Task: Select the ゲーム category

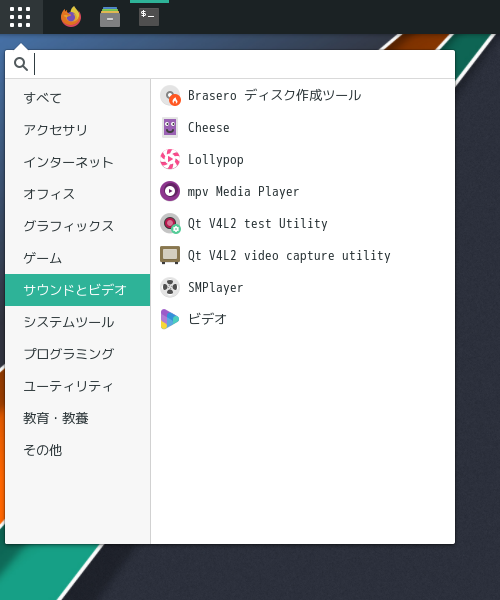Action: tap(78, 258)
